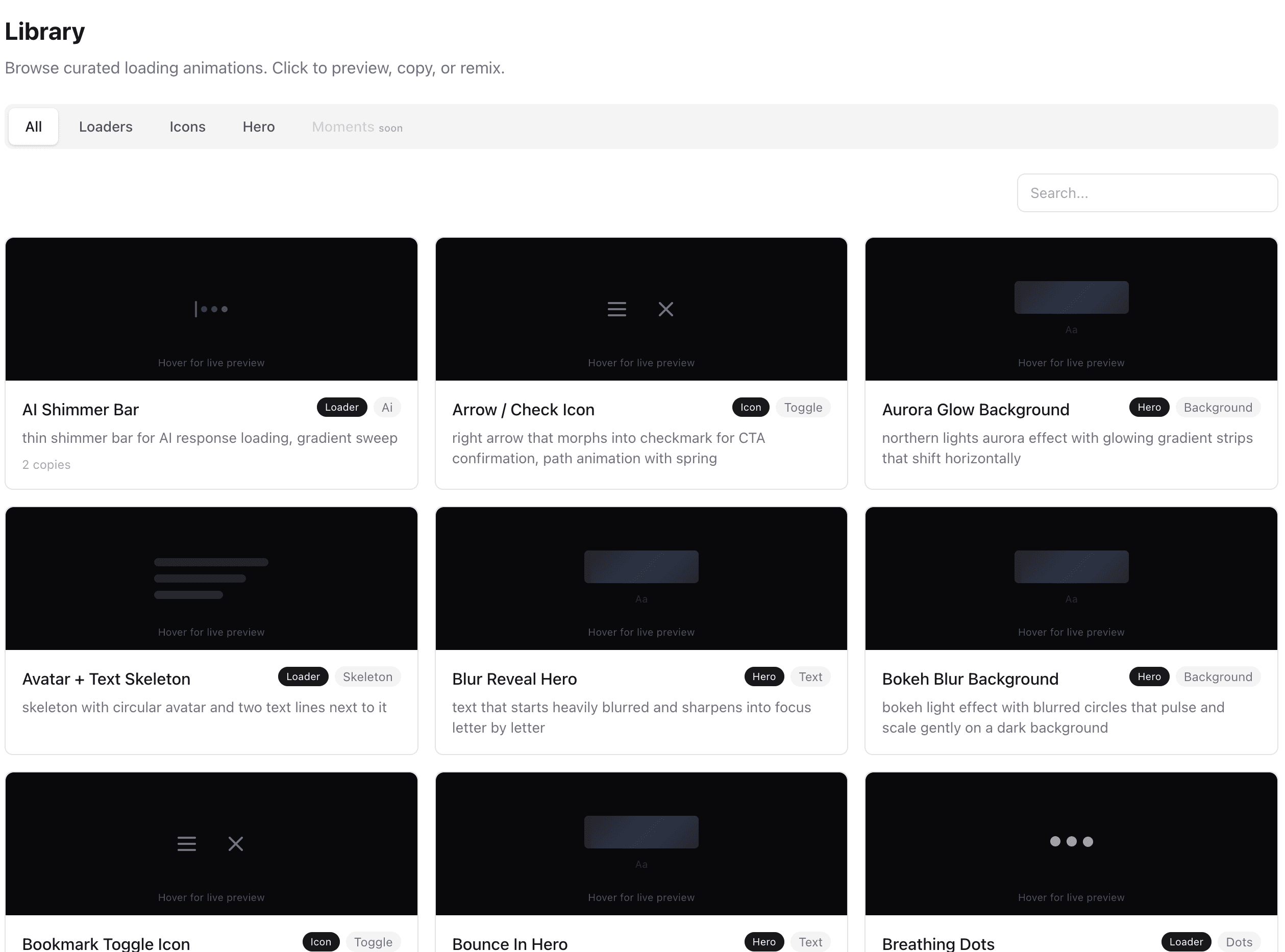1285x952 pixels.
Task: Click 'northern lights aurora effect' description
Action: point(1067,448)
